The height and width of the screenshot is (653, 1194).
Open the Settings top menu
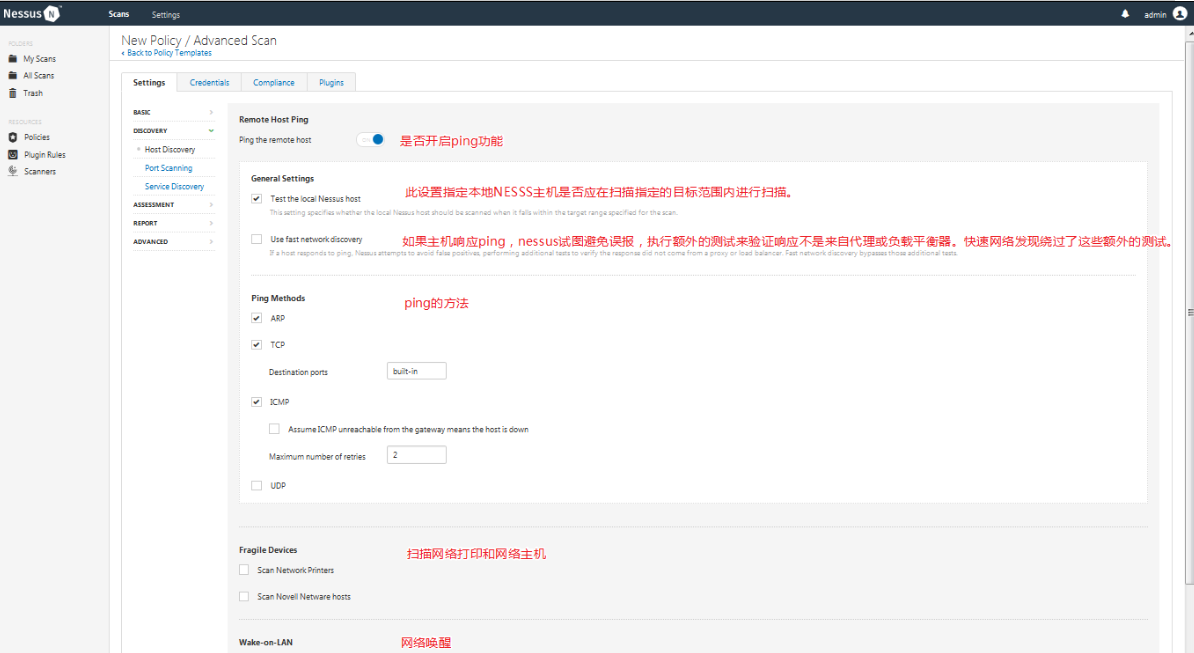click(x=166, y=14)
